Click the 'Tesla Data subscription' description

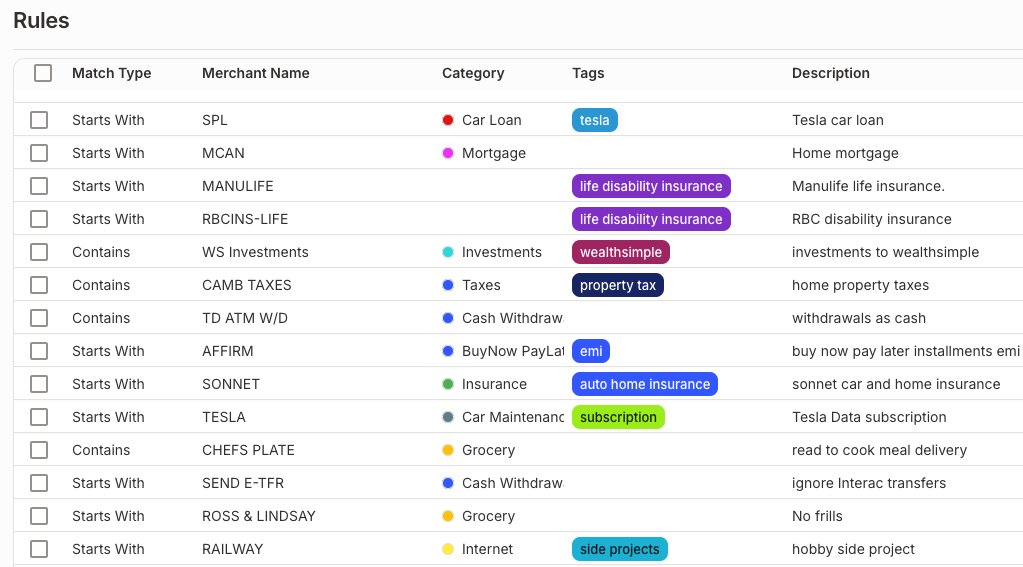869,417
